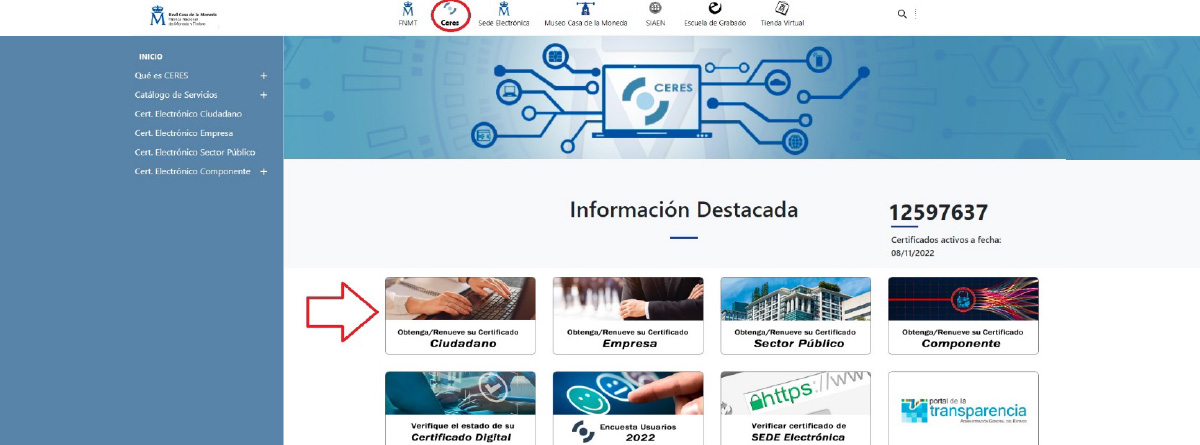
Task: Open the vertical dots menu
Action: [915, 14]
